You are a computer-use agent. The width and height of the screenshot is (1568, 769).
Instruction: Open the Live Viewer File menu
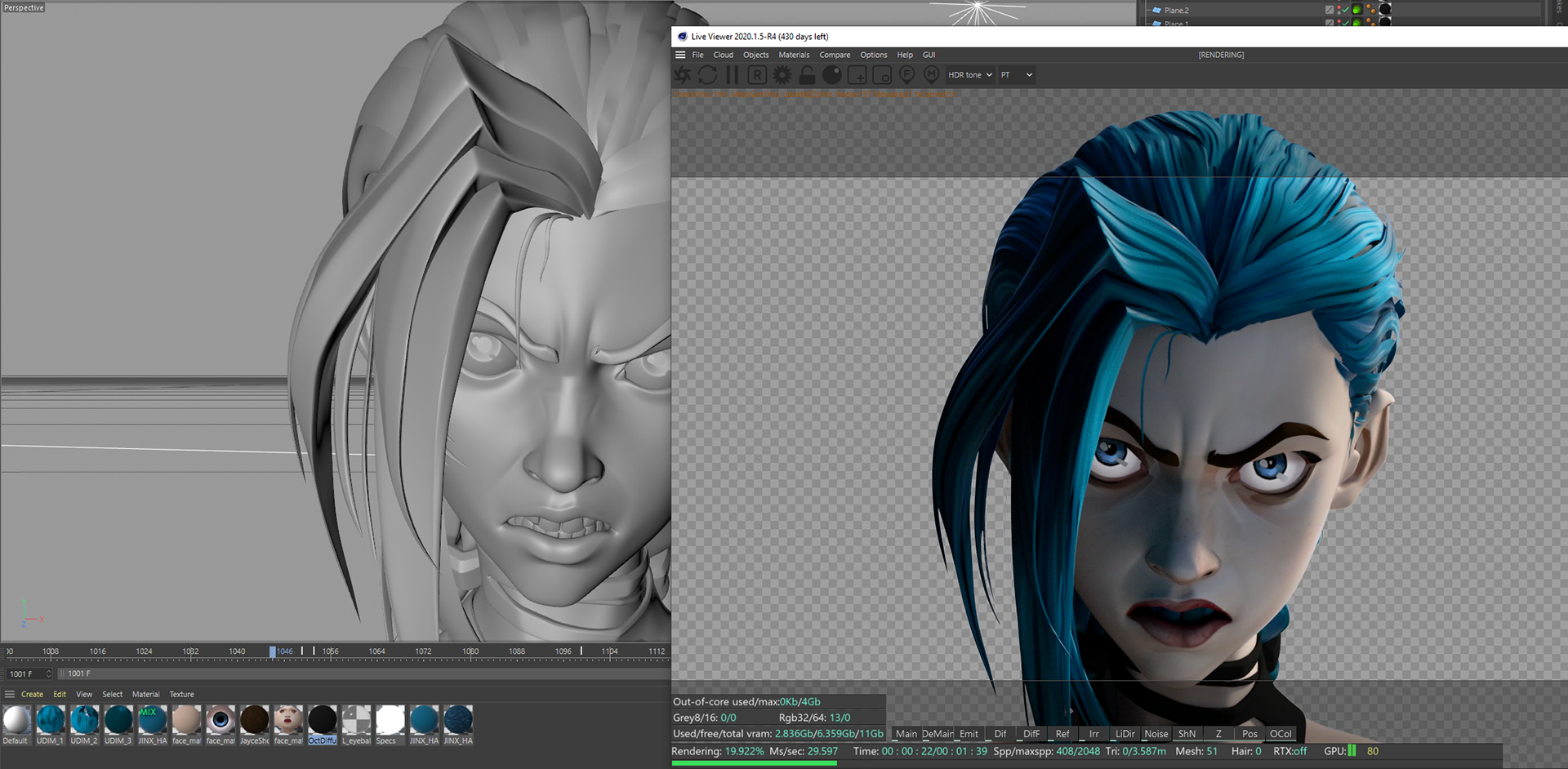tap(697, 55)
